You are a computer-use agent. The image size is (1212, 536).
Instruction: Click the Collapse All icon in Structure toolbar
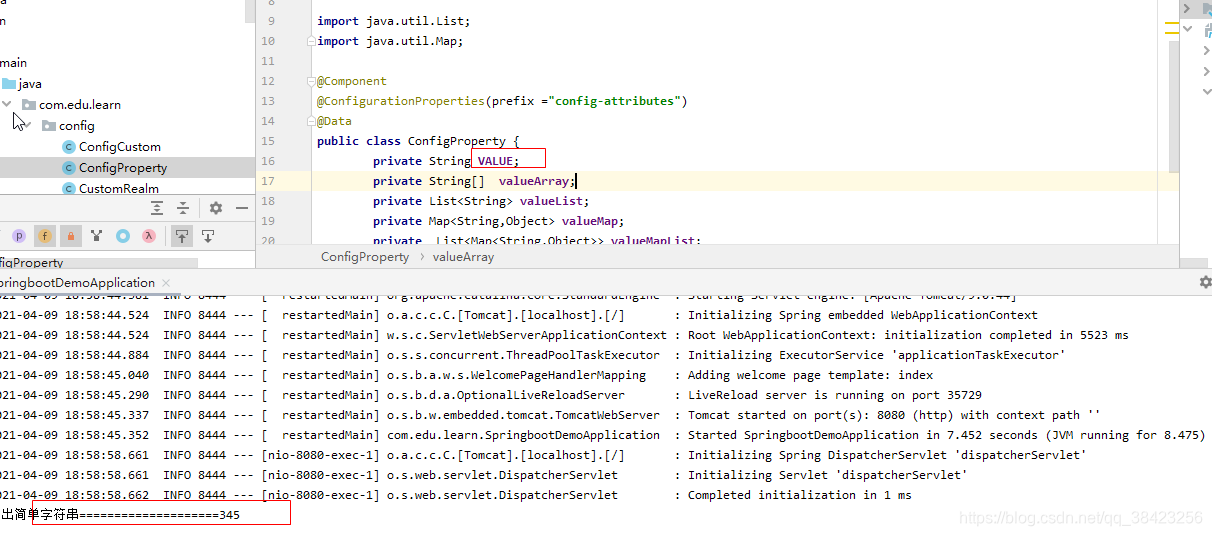tap(183, 208)
